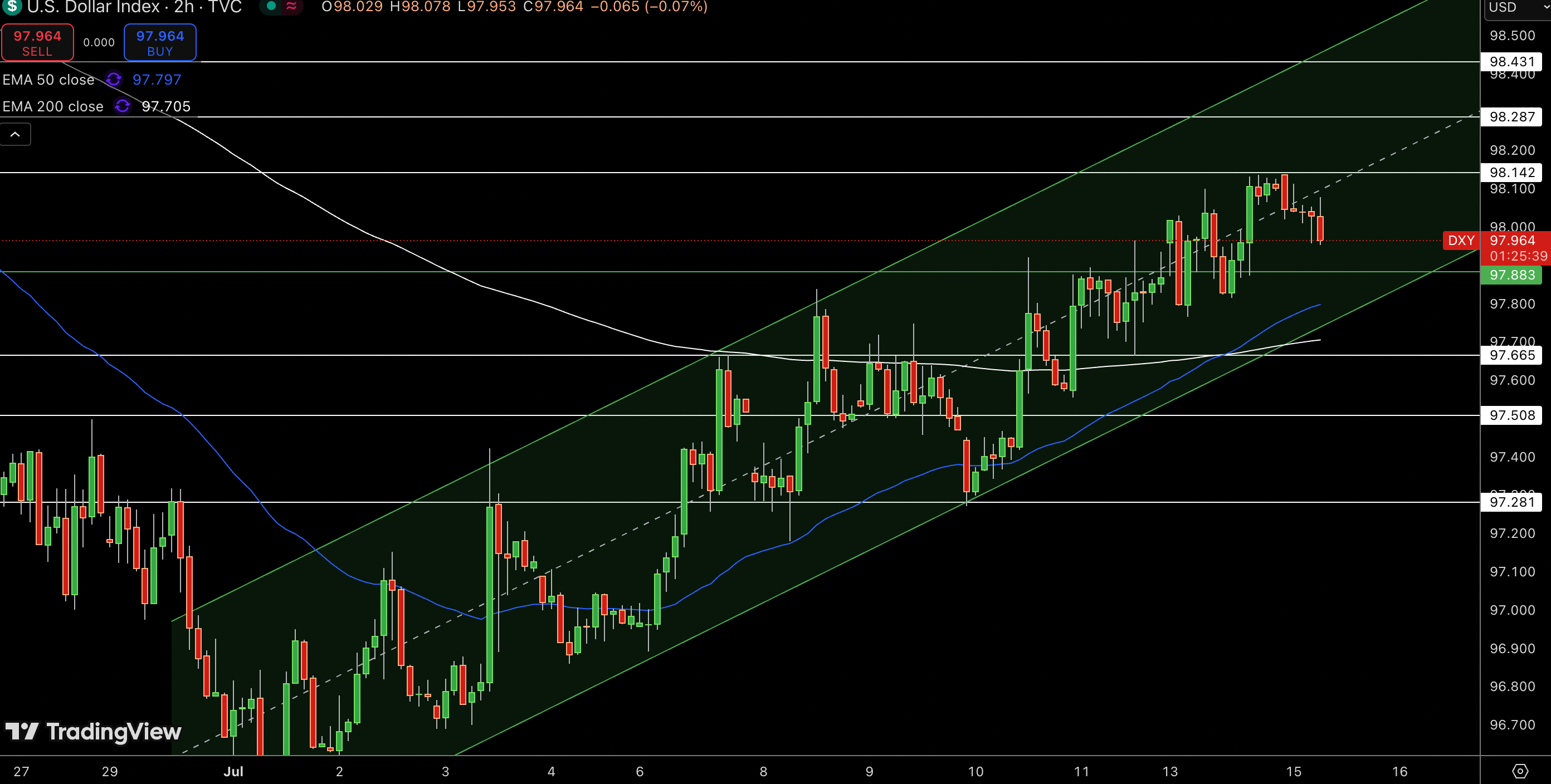Click the 13 date axis label

pos(1170,771)
